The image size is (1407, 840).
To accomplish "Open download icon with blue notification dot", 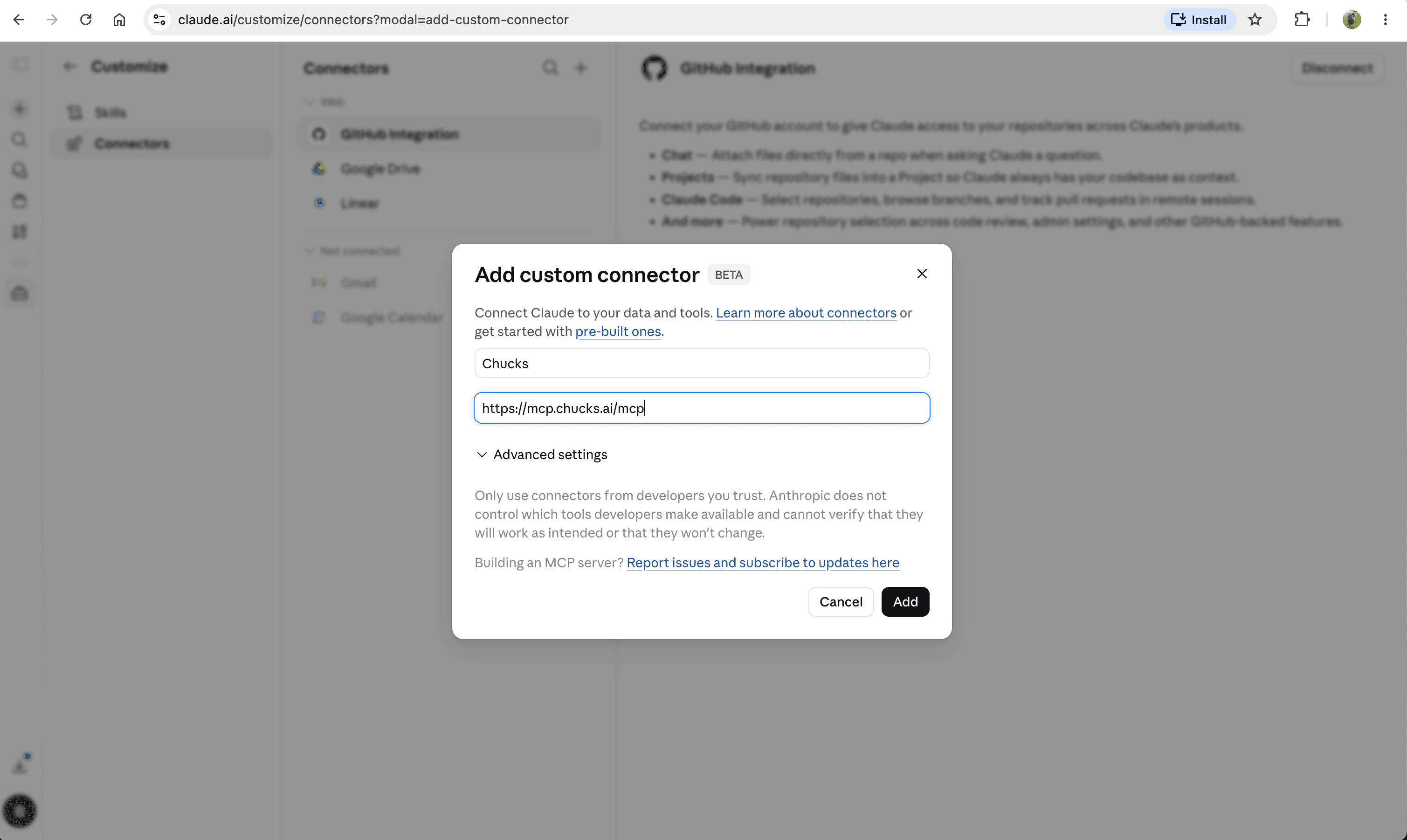I will point(21,764).
